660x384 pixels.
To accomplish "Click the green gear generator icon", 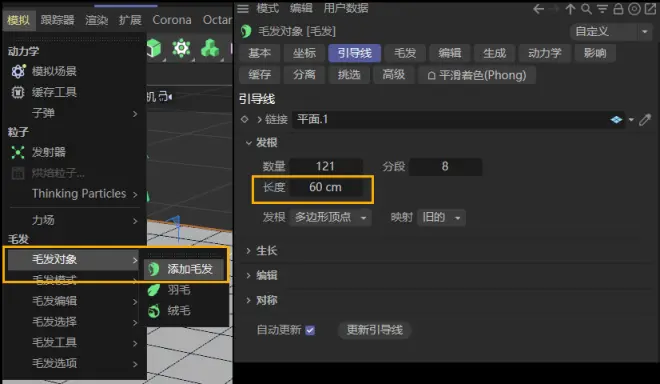I will [x=181, y=48].
